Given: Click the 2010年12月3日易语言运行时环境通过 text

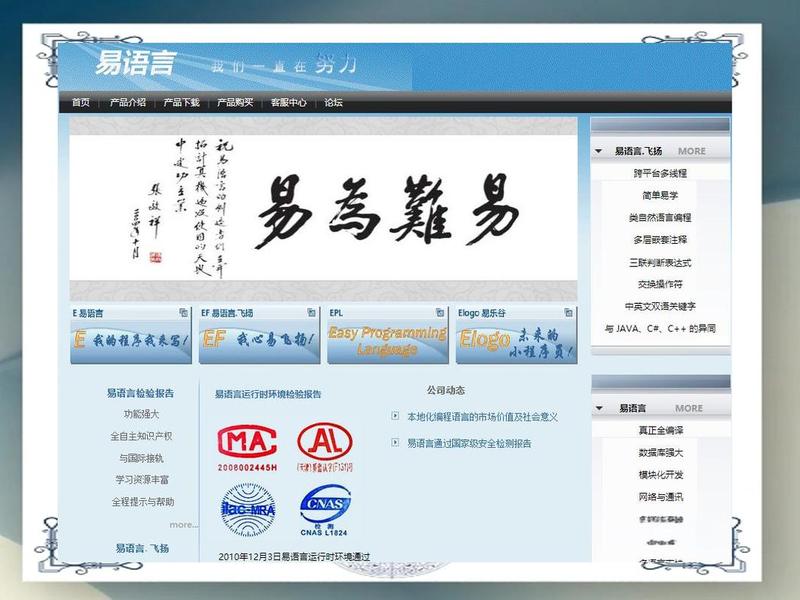Looking at the screenshot, I should click(294, 557).
